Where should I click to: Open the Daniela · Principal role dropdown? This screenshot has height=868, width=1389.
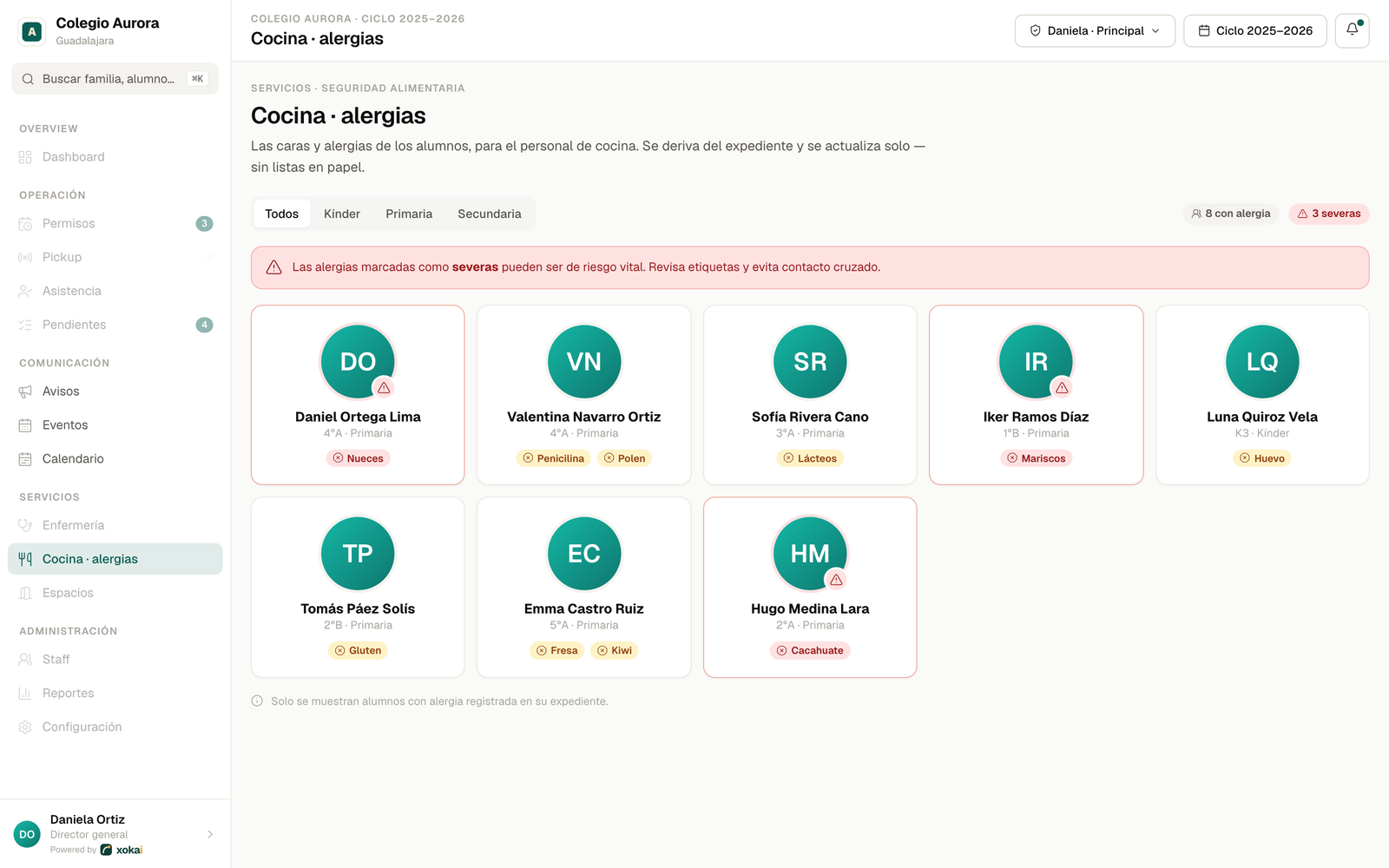point(1095,30)
